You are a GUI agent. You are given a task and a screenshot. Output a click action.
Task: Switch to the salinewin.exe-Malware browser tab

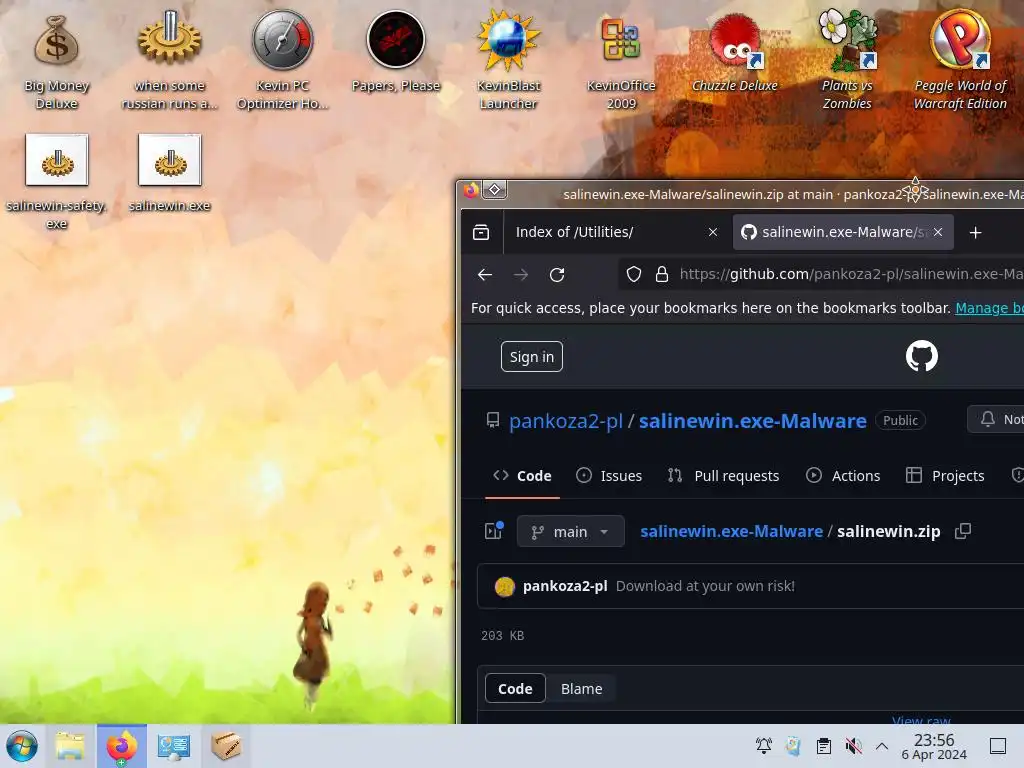click(843, 232)
